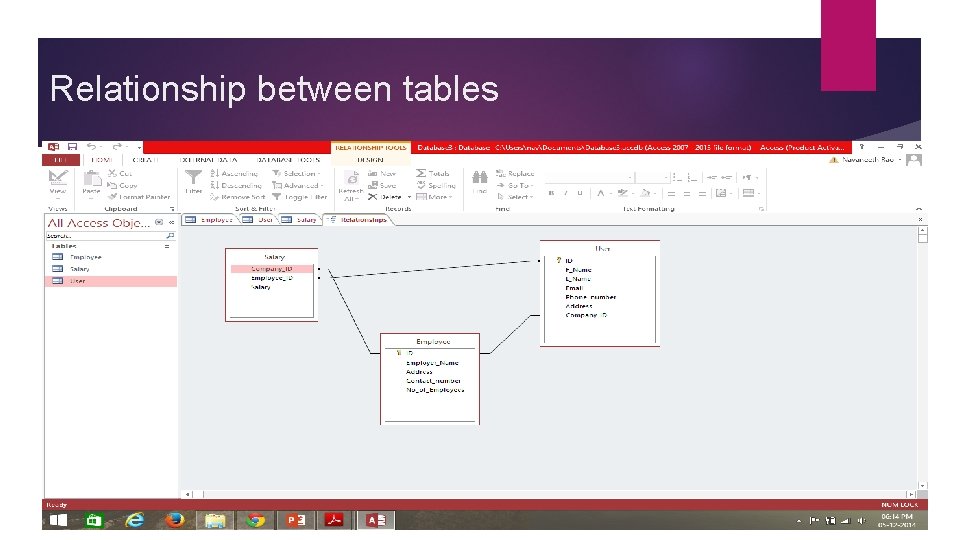The height and width of the screenshot is (540, 960).
Task: Click Toggle Filter
Action: (300, 197)
